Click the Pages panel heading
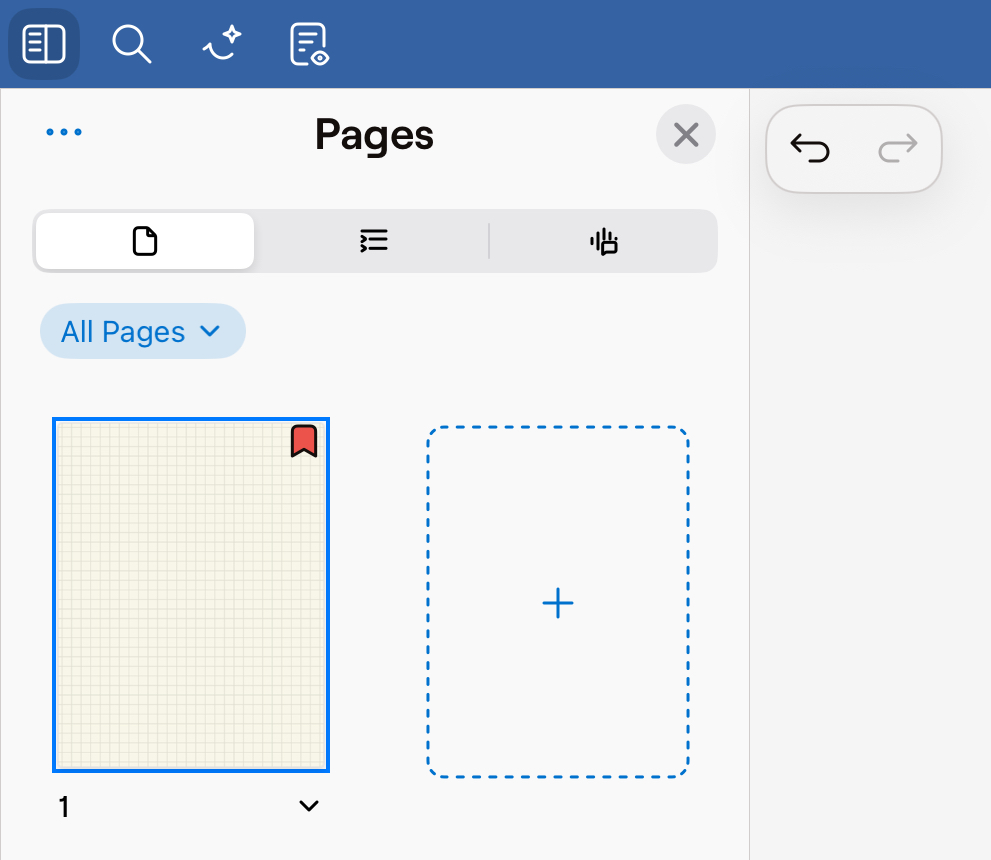Screen dimensions: 991x860 pos(374,134)
